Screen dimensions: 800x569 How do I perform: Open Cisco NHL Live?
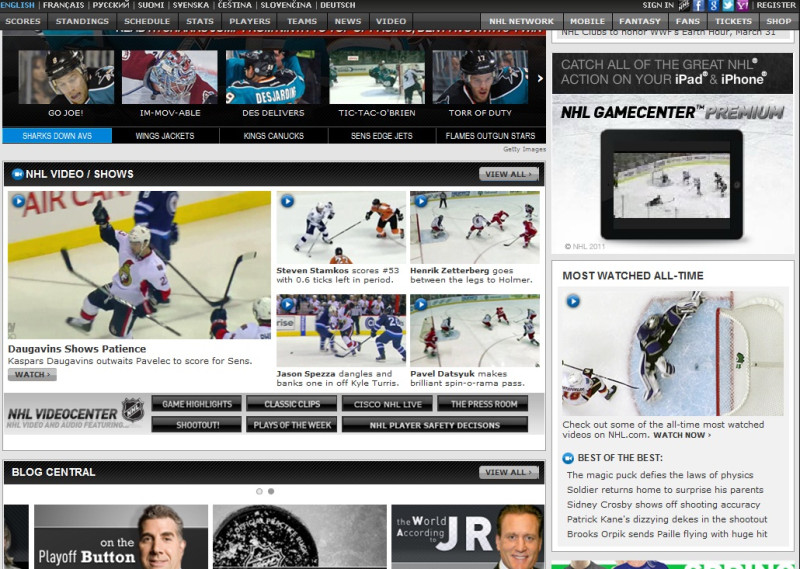[387, 404]
